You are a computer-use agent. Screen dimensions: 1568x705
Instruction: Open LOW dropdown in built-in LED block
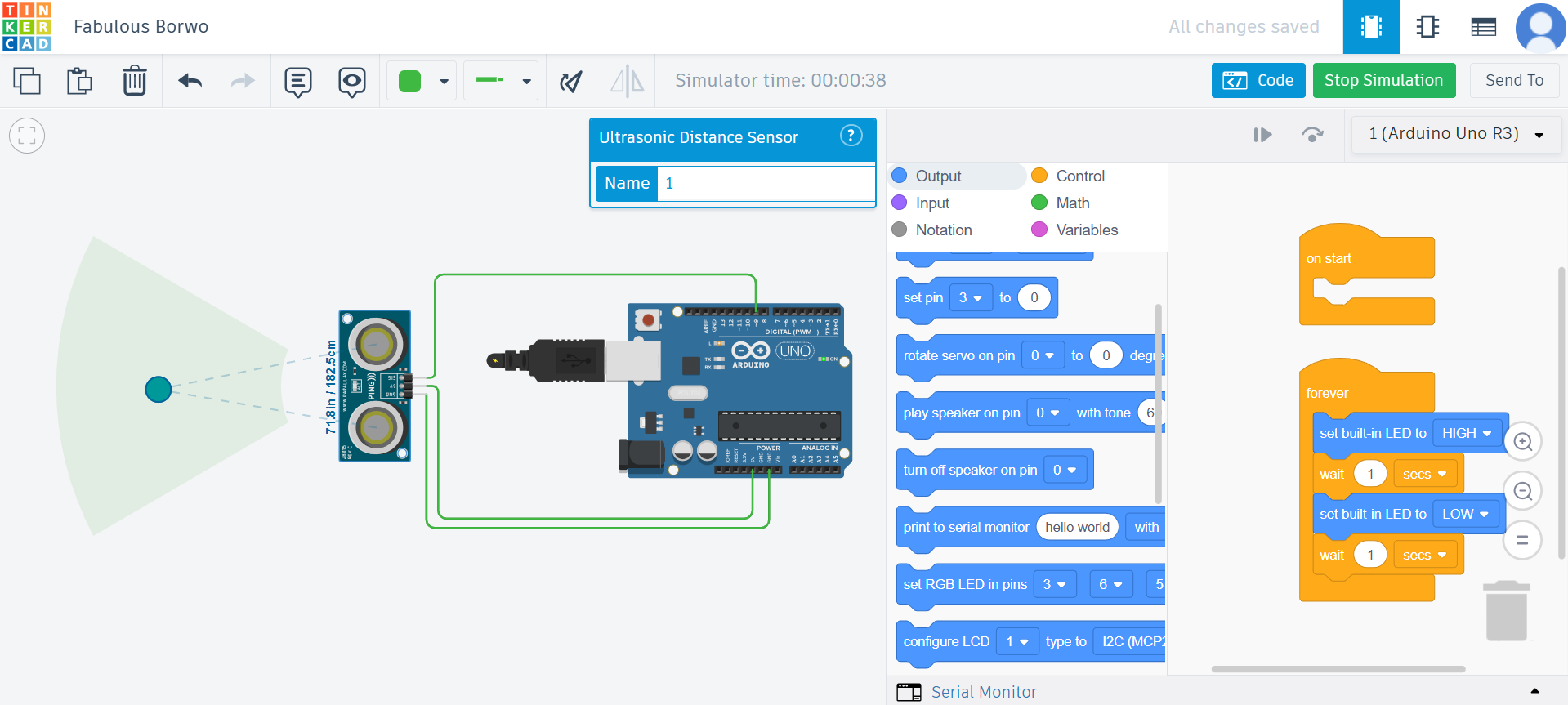(1465, 514)
